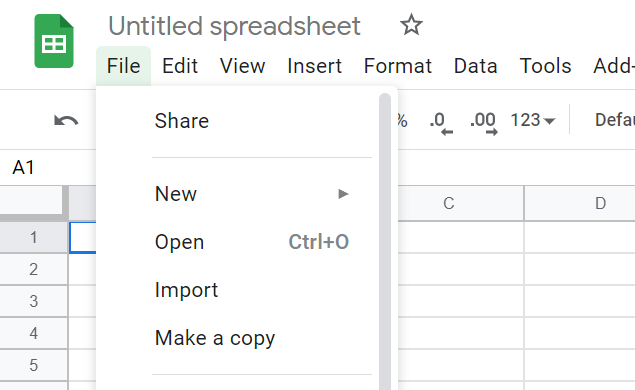
Task: Star the Untitled spreadsheet
Action: (x=411, y=25)
